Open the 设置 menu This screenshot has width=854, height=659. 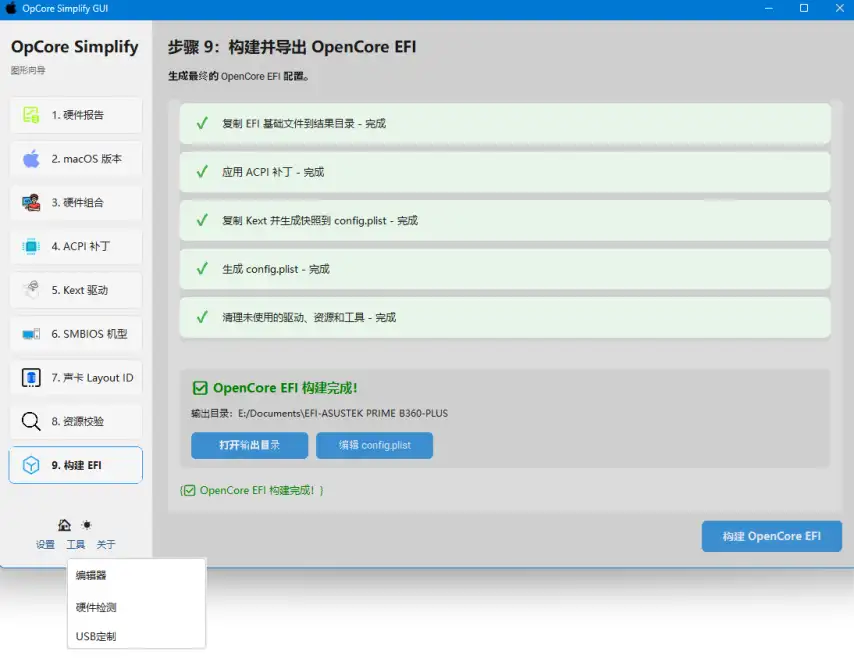45,545
